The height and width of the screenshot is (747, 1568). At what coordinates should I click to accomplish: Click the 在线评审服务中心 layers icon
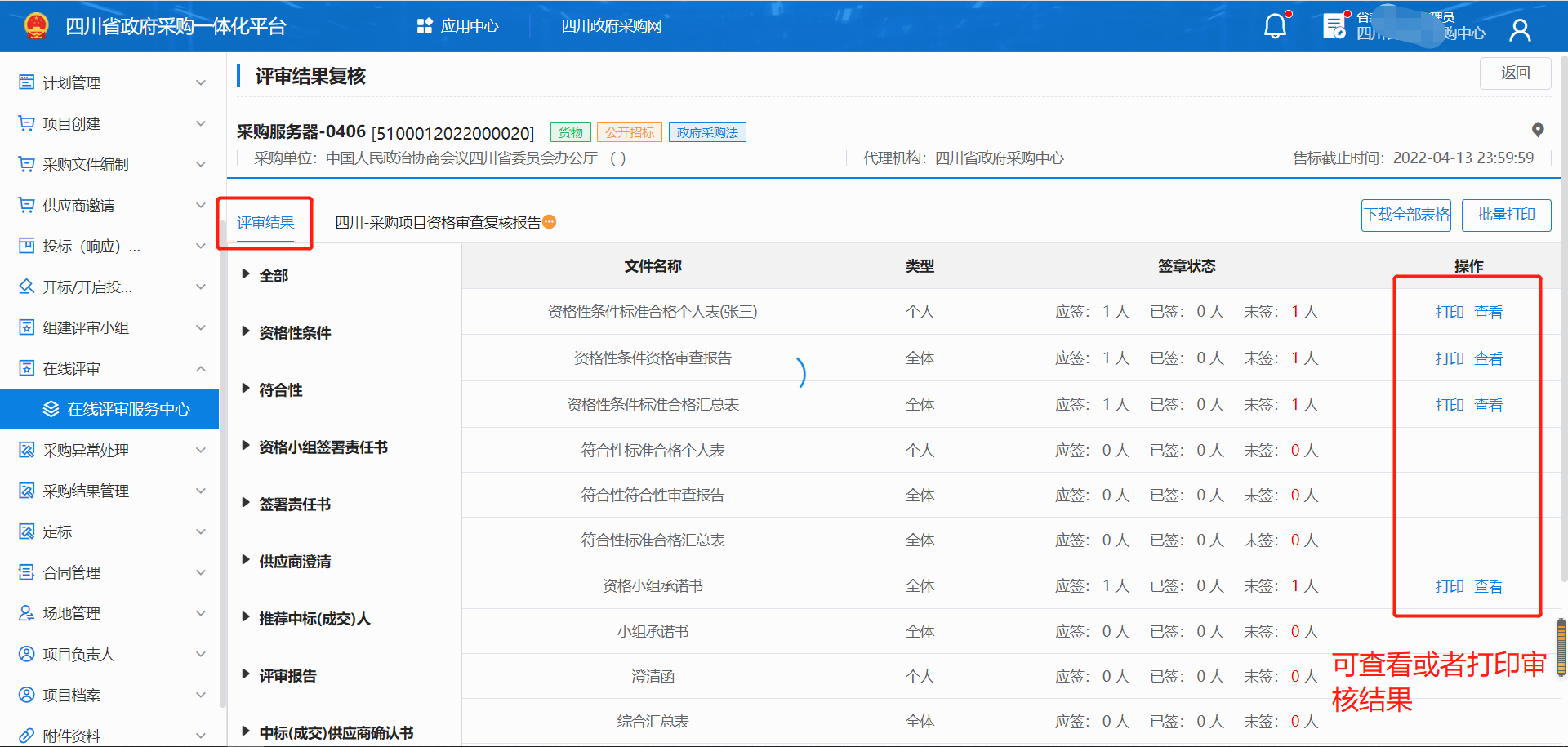[x=51, y=408]
